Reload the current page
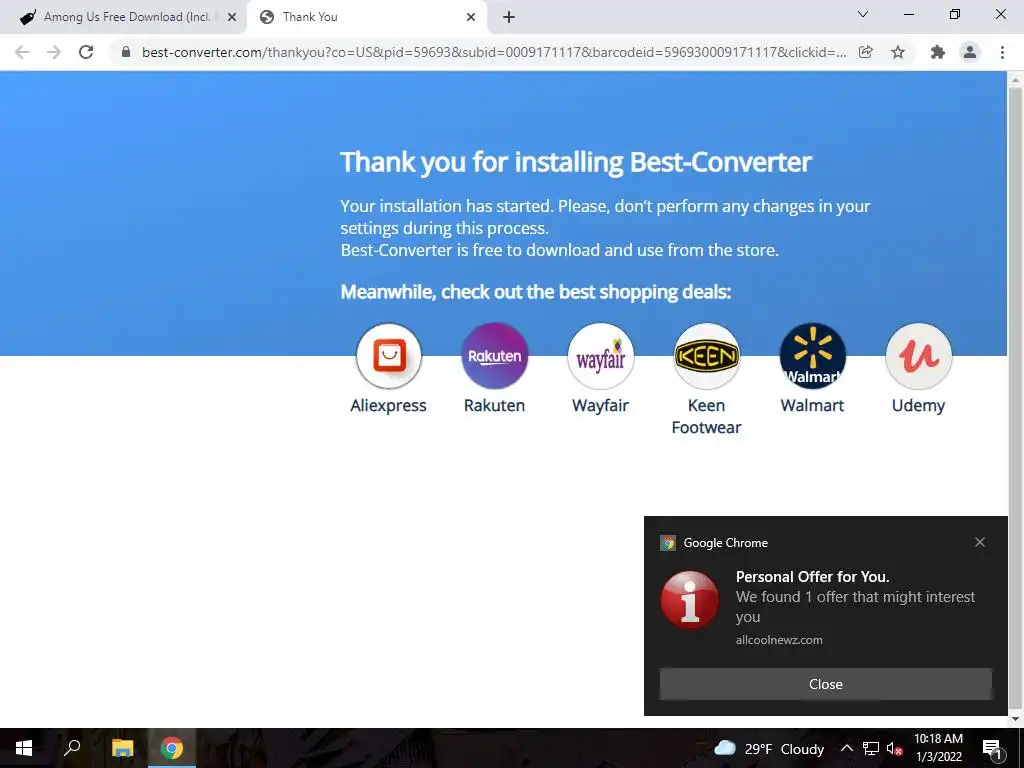1024x768 pixels. tap(86, 52)
